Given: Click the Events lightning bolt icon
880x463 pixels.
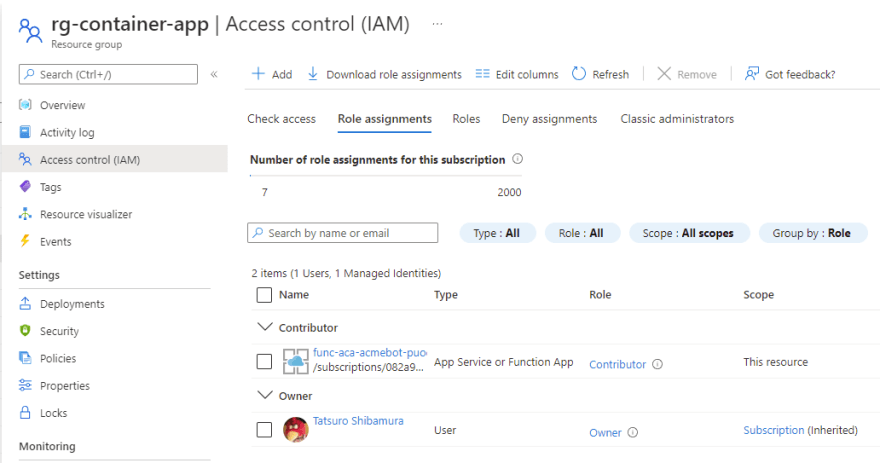Looking at the screenshot, I should pos(25,241).
